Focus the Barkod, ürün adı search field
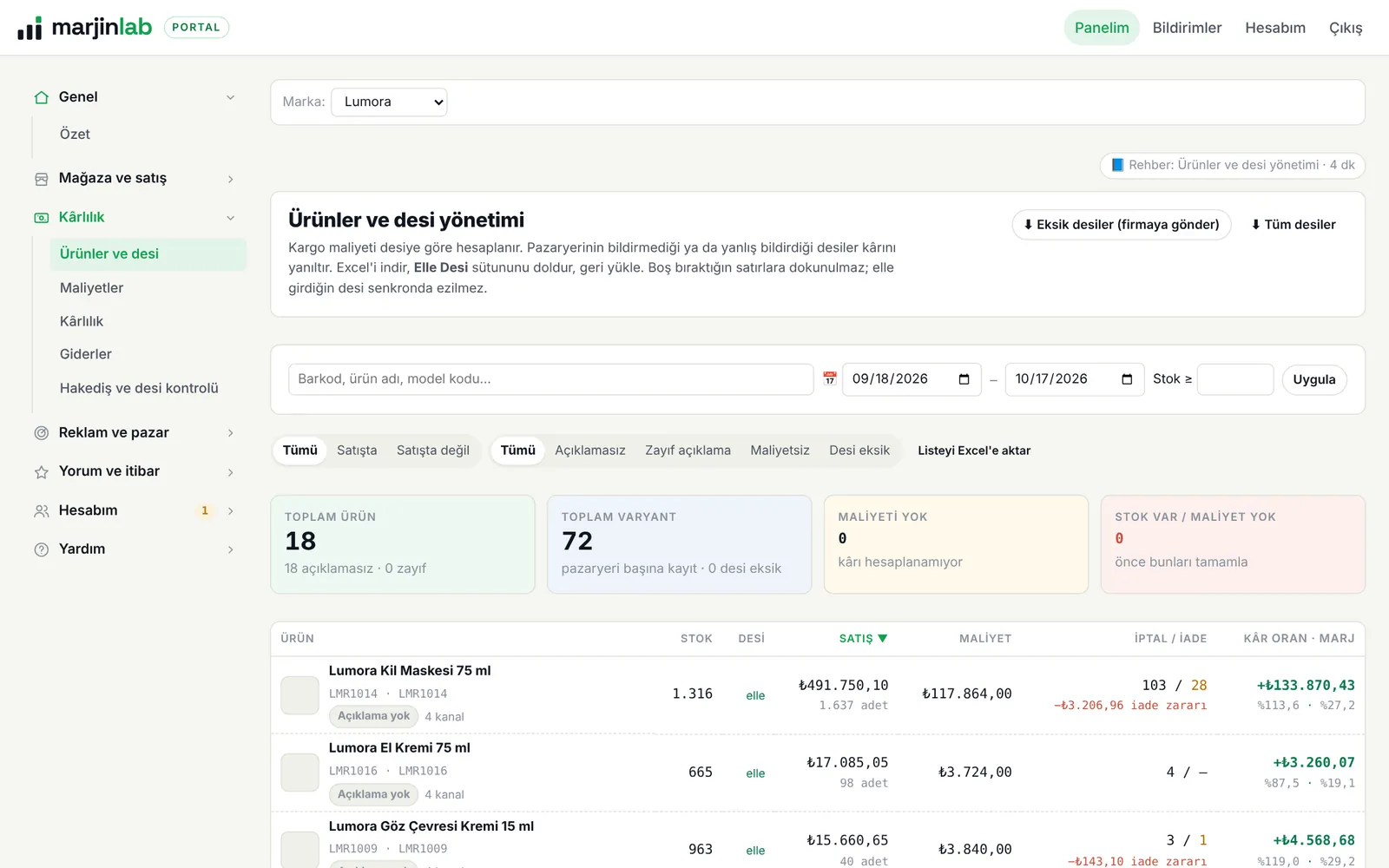The image size is (1389, 868). click(550, 379)
